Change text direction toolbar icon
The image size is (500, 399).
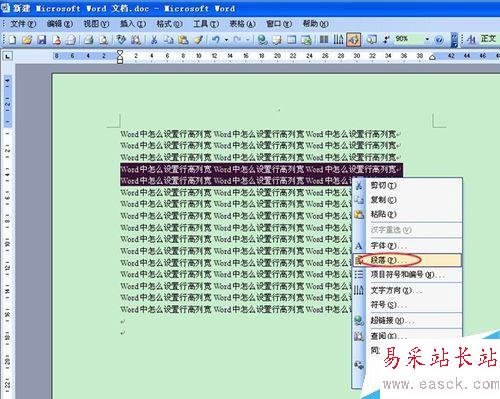(339, 40)
